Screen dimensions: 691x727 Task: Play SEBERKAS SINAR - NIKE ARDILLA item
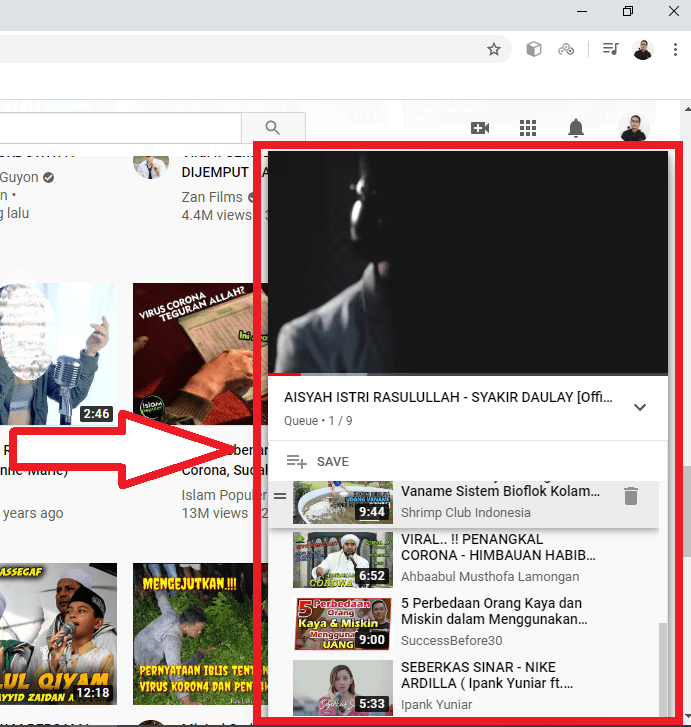click(487, 675)
